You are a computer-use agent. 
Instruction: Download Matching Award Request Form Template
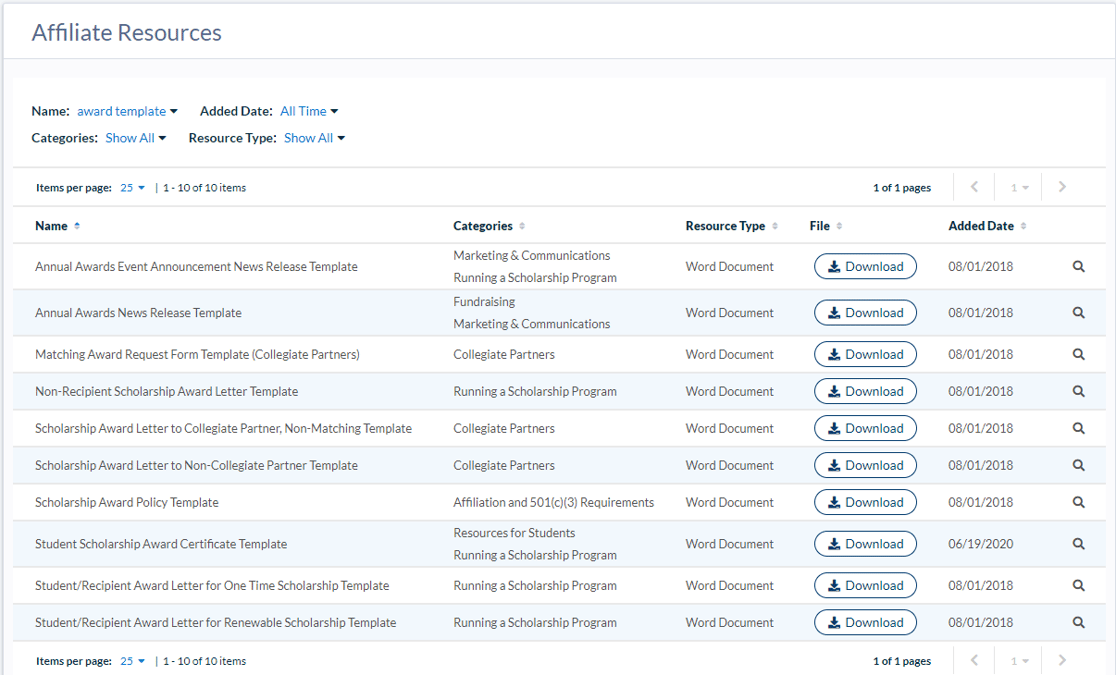click(865, 354)
